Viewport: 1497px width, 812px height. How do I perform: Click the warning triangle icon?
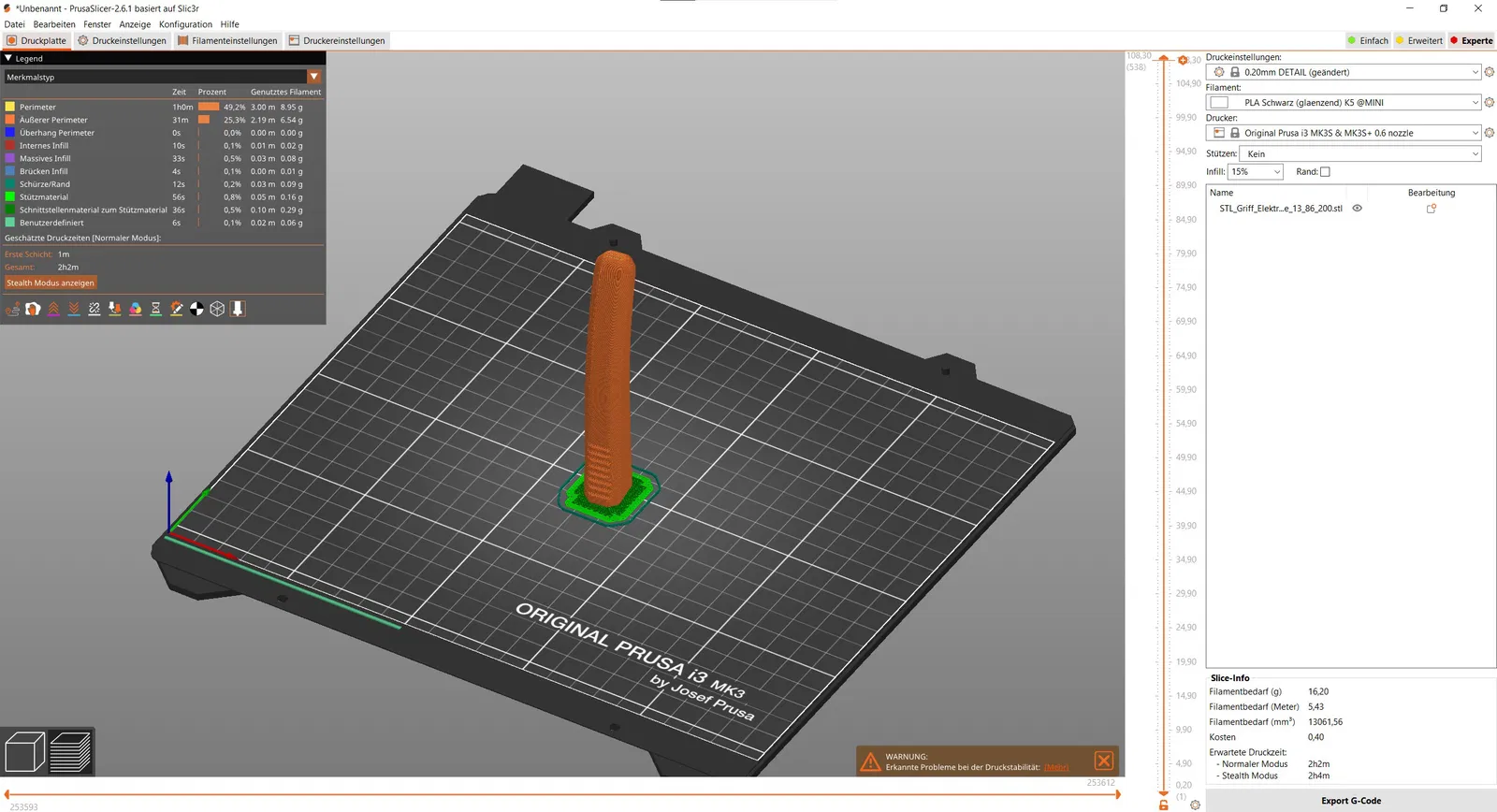[x=870, y=761]
